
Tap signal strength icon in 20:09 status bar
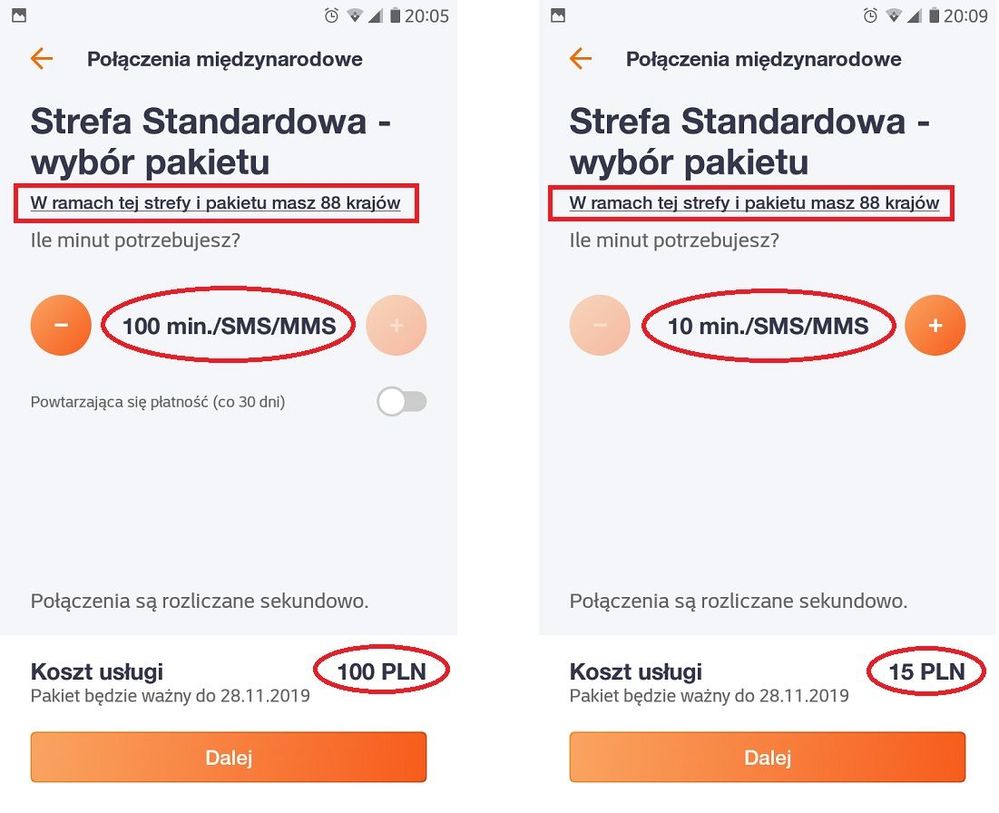pyautogui.click(x=915, y=16)
